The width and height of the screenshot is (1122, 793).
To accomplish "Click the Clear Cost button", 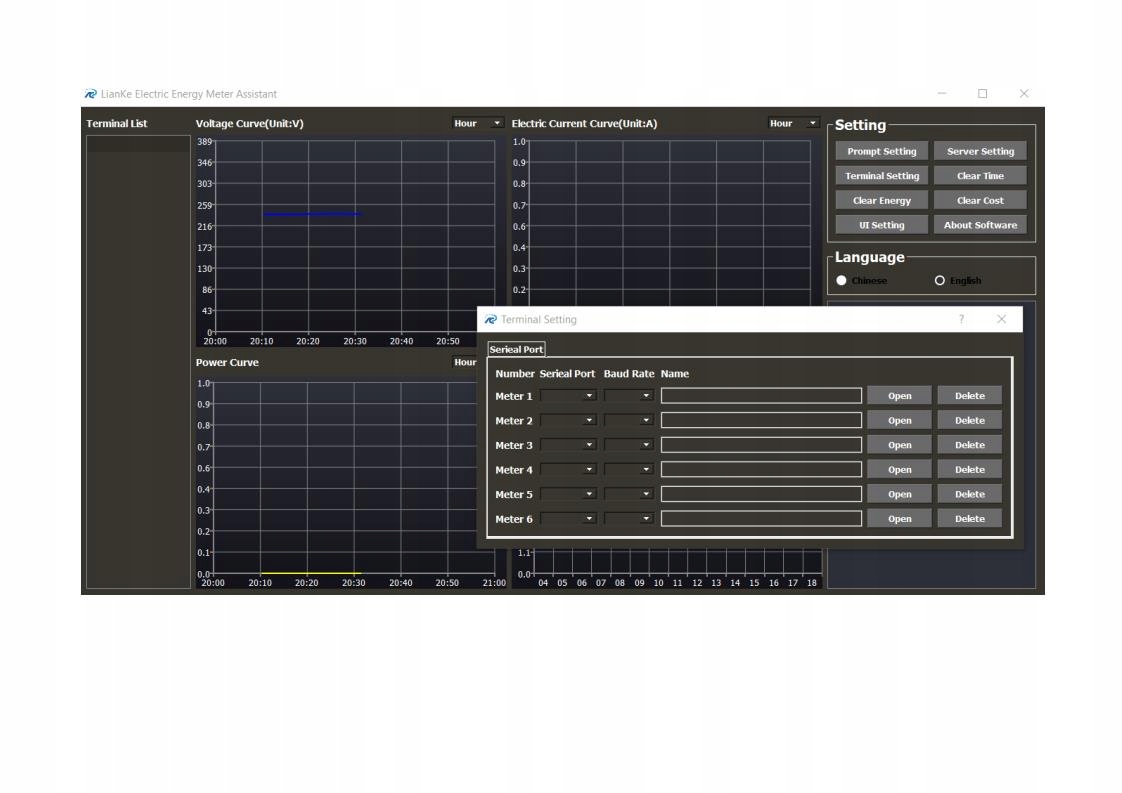I will click(980, 200).
